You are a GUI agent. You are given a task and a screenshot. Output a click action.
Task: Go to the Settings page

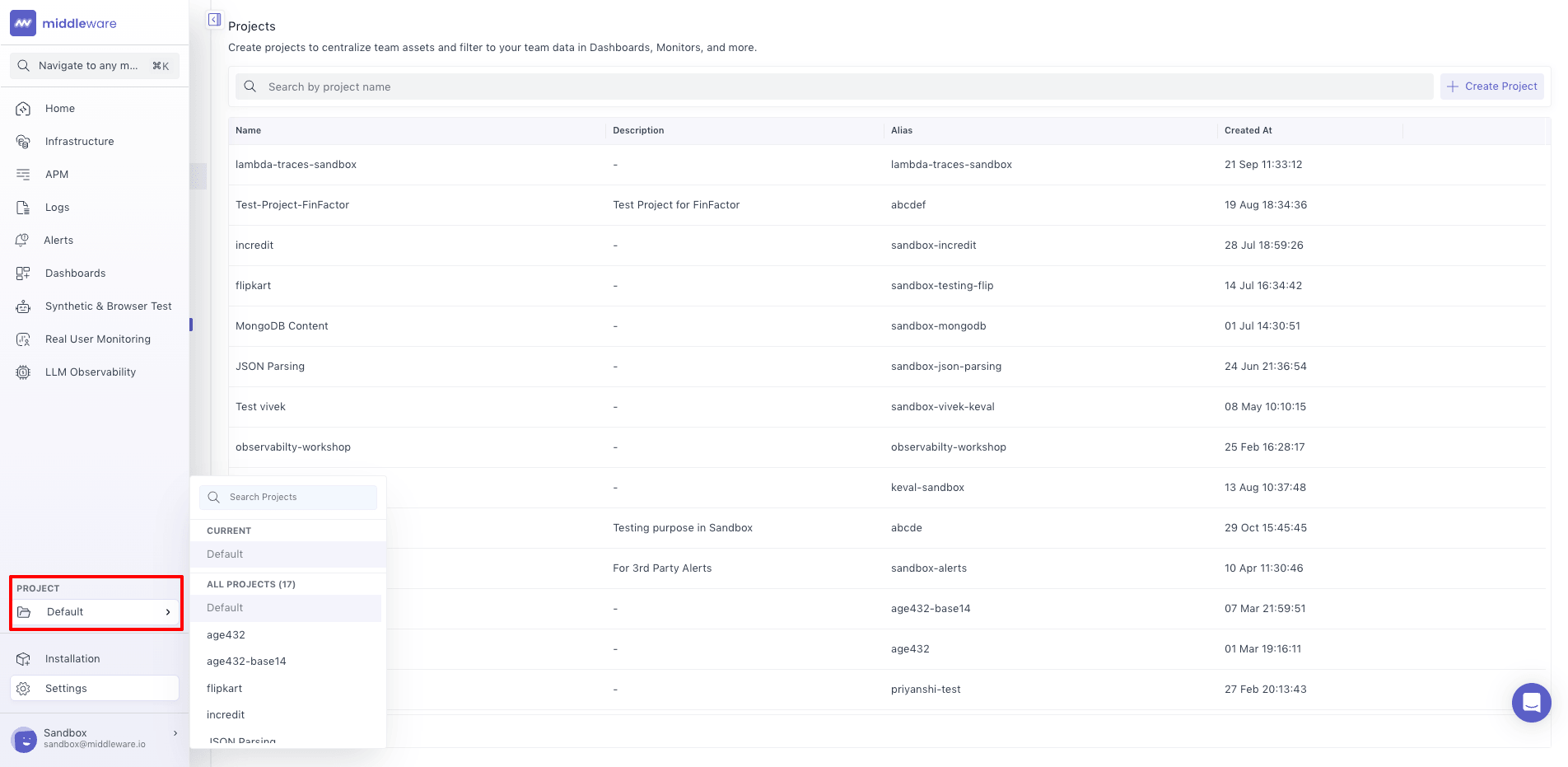(94, 689)
